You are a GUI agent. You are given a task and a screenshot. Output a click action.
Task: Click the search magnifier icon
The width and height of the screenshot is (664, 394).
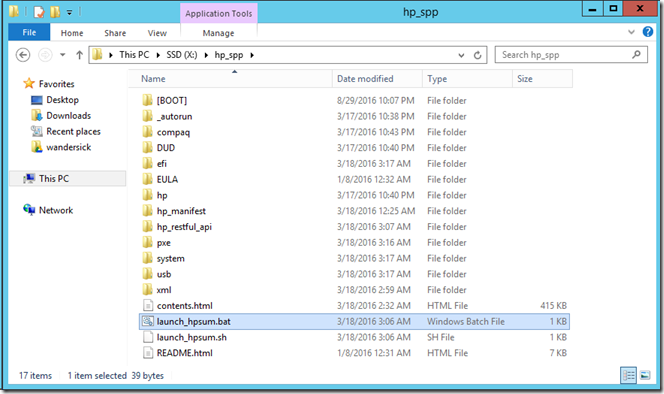[636, 55]
